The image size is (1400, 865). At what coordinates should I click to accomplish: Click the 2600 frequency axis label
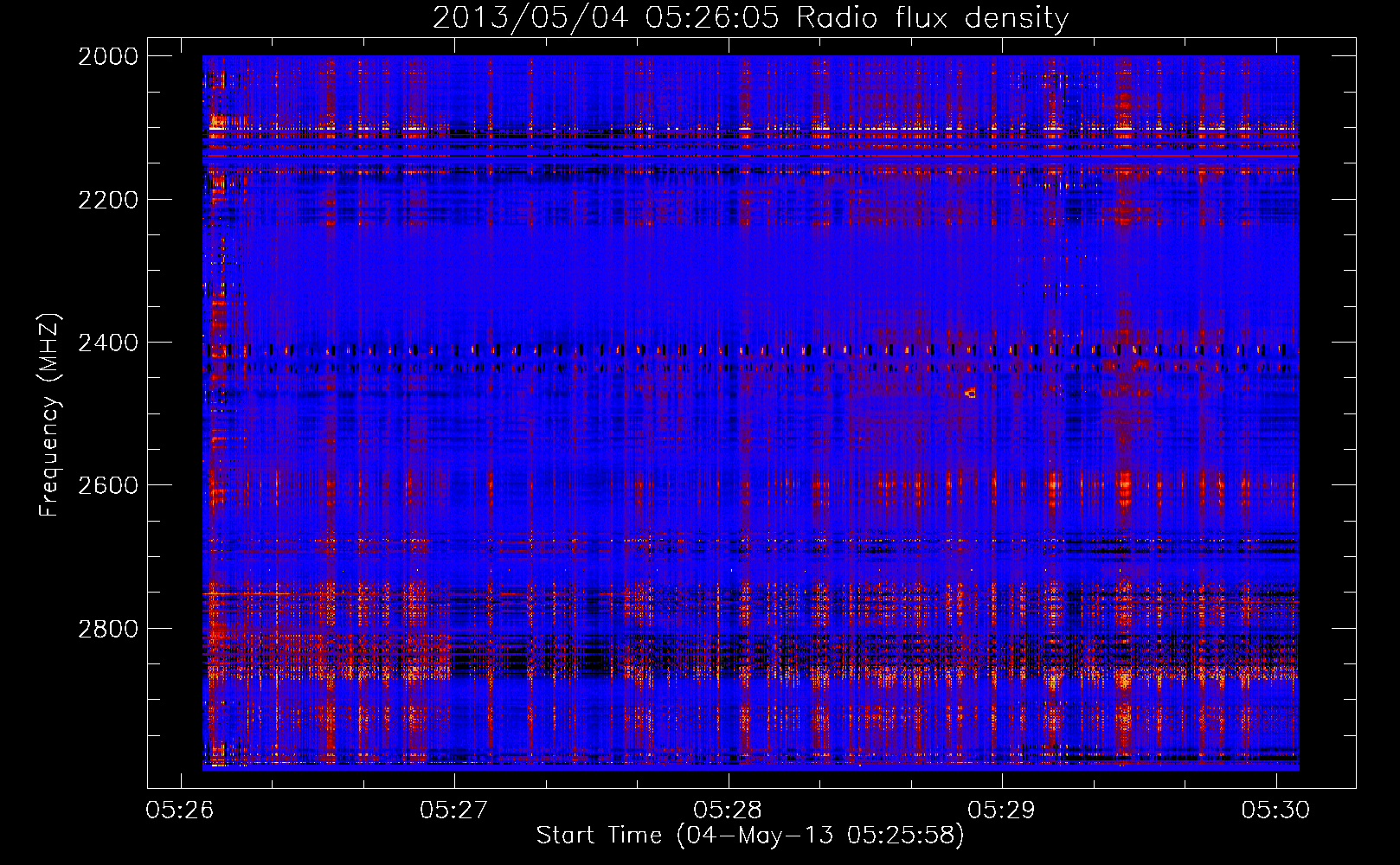tap(108, 485)
